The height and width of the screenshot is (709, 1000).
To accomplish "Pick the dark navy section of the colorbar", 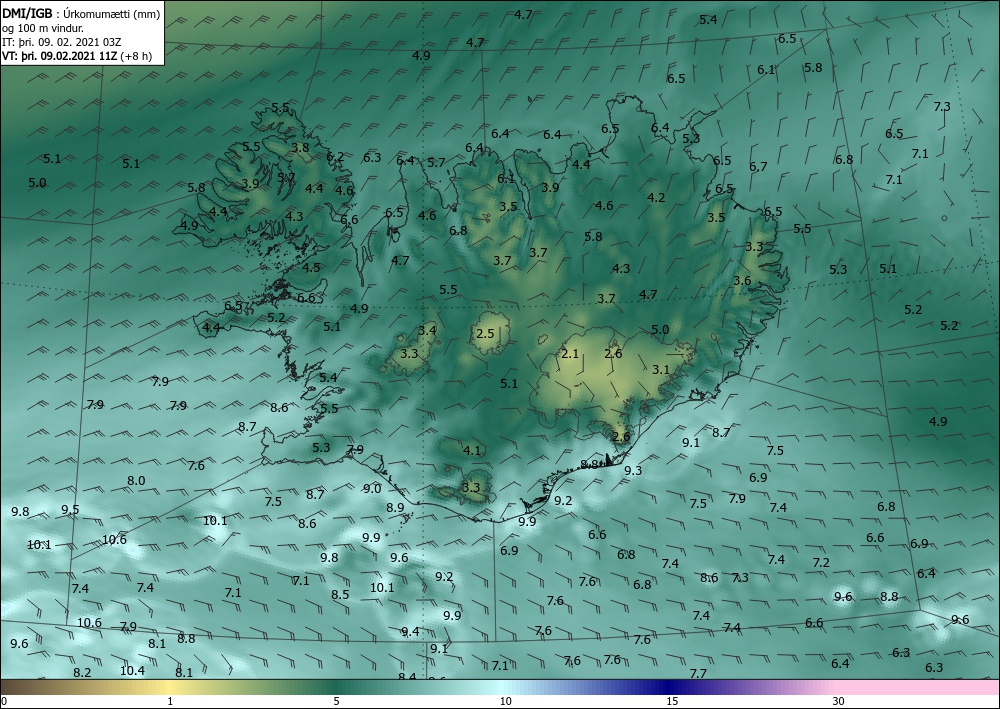I will pyautogui.click(x=670, y=687).
